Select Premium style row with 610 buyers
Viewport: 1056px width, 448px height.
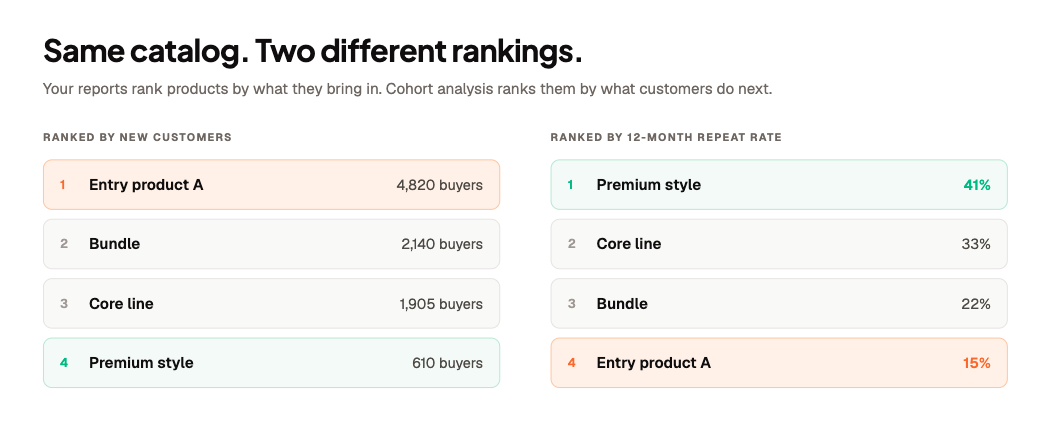coord(271,362)
